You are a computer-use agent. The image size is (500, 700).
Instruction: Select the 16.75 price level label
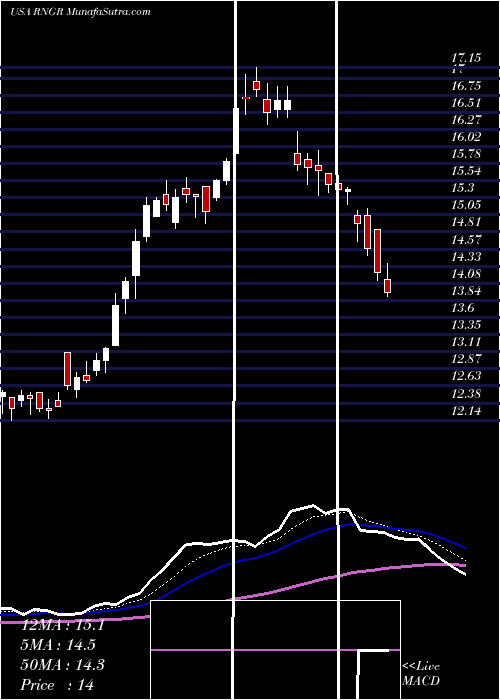[466, 86]
